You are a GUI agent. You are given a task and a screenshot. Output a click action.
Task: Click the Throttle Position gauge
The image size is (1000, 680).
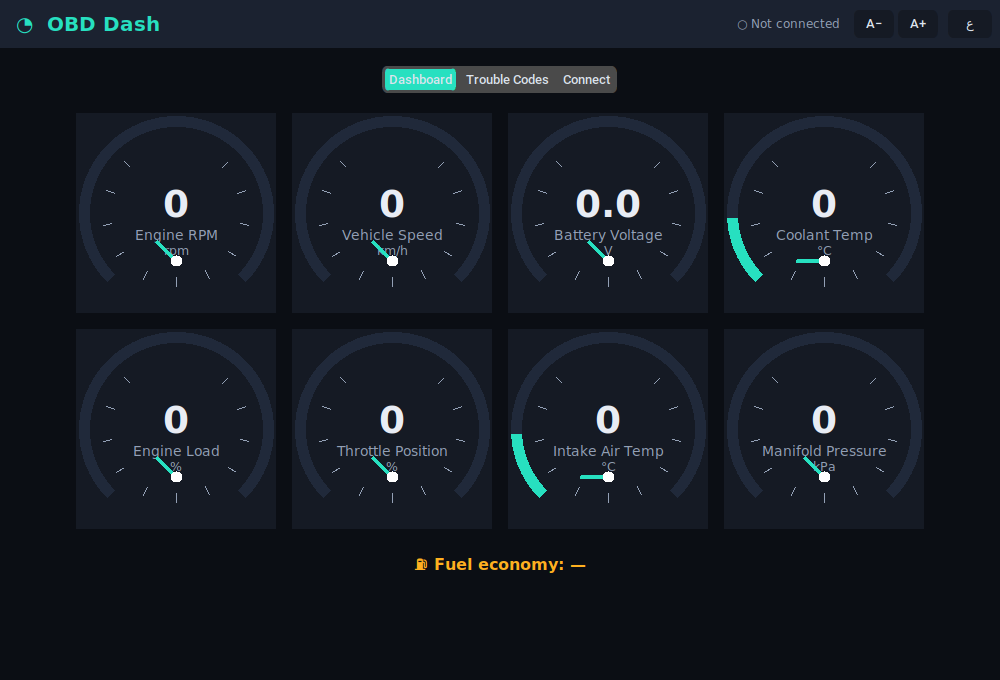click(x=392, y=429)
